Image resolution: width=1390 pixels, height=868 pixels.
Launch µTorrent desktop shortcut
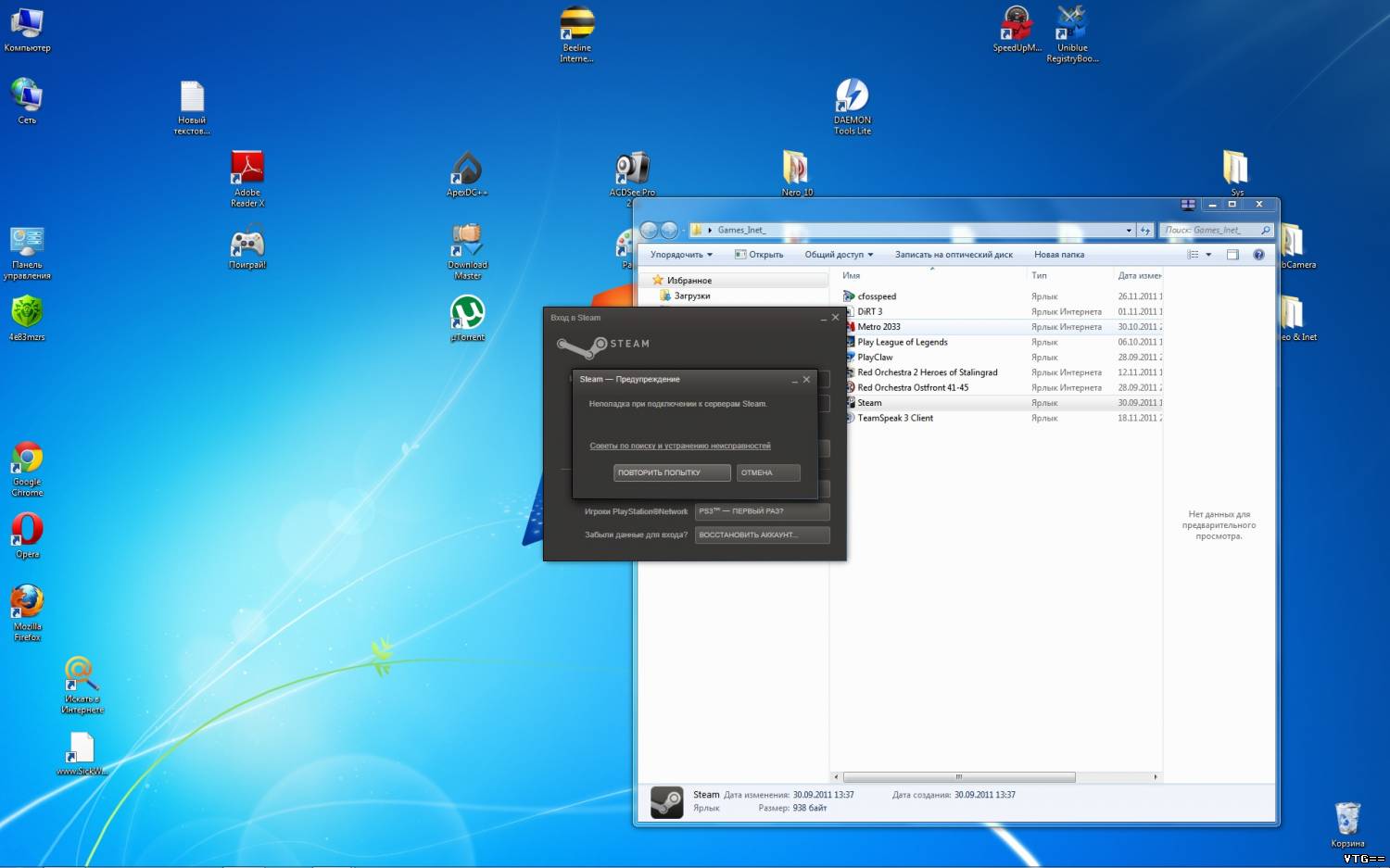467,318
